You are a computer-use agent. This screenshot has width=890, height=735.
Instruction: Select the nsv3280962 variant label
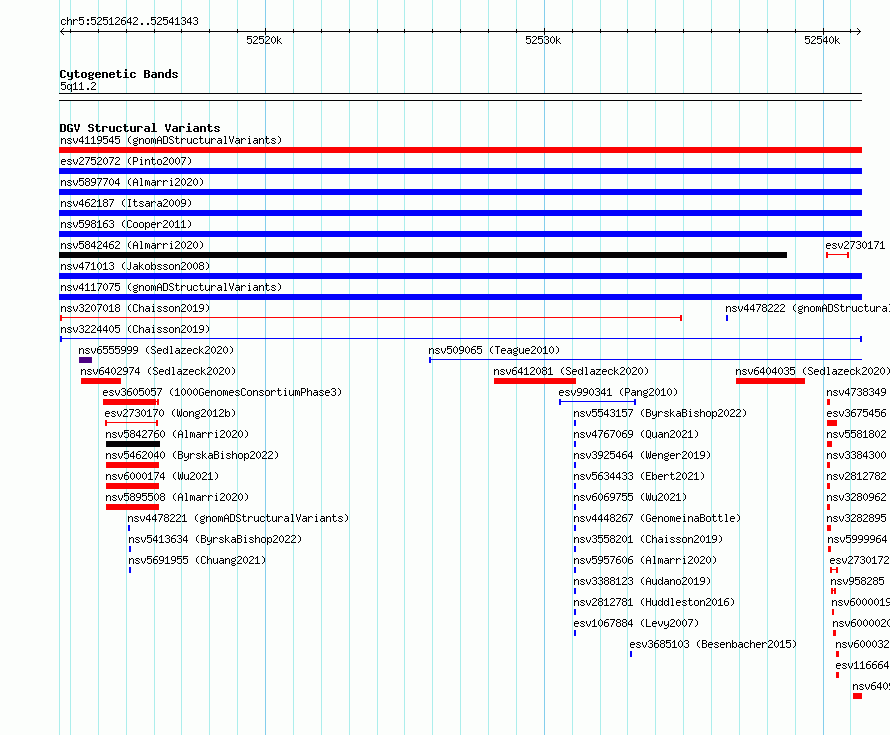856,497
